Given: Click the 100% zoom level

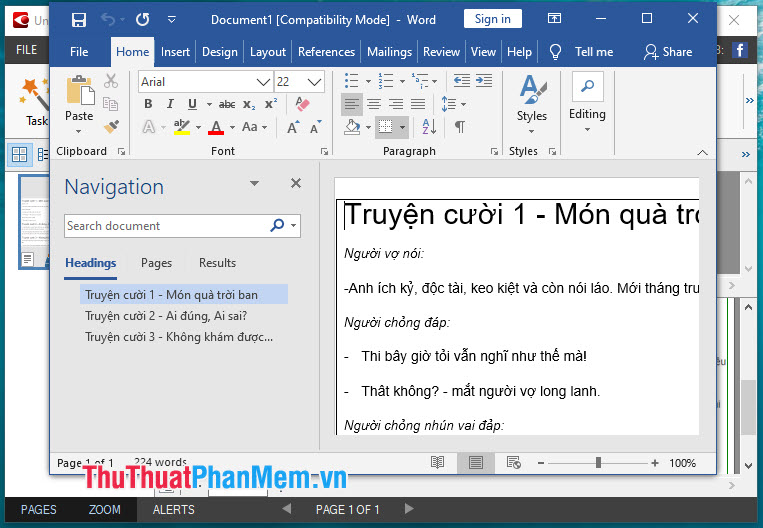Looking at the screenshot, I should point(682,463).
